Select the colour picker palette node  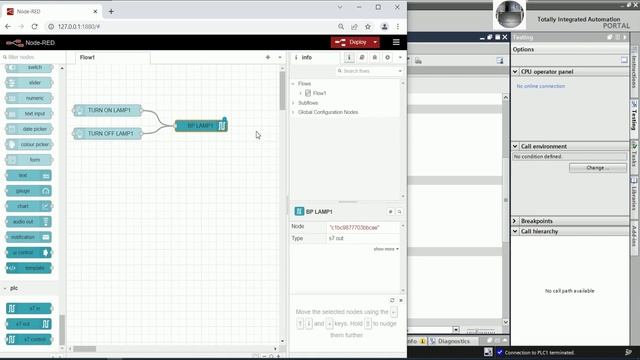pos(29,144)
